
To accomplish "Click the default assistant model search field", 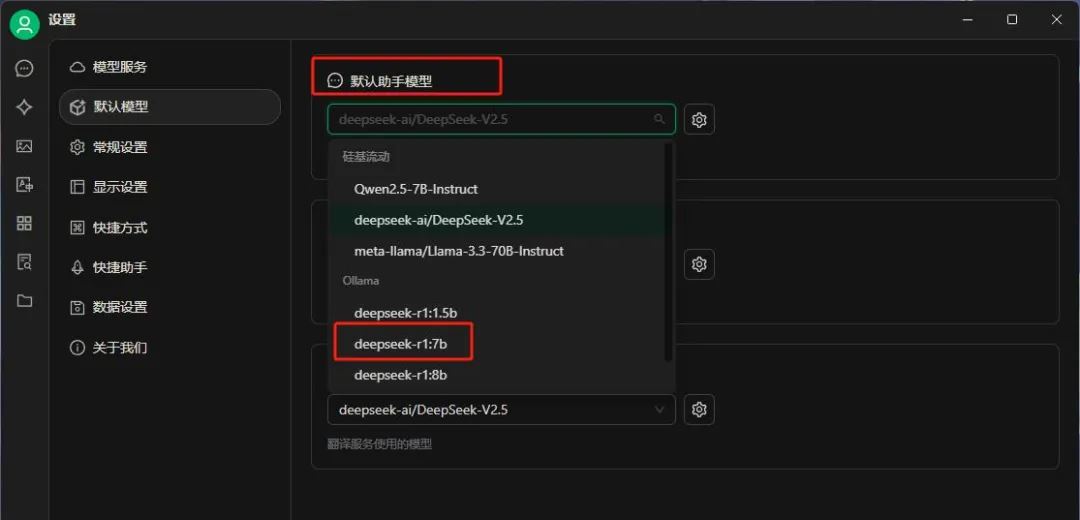I will click(x=501, y=119).
